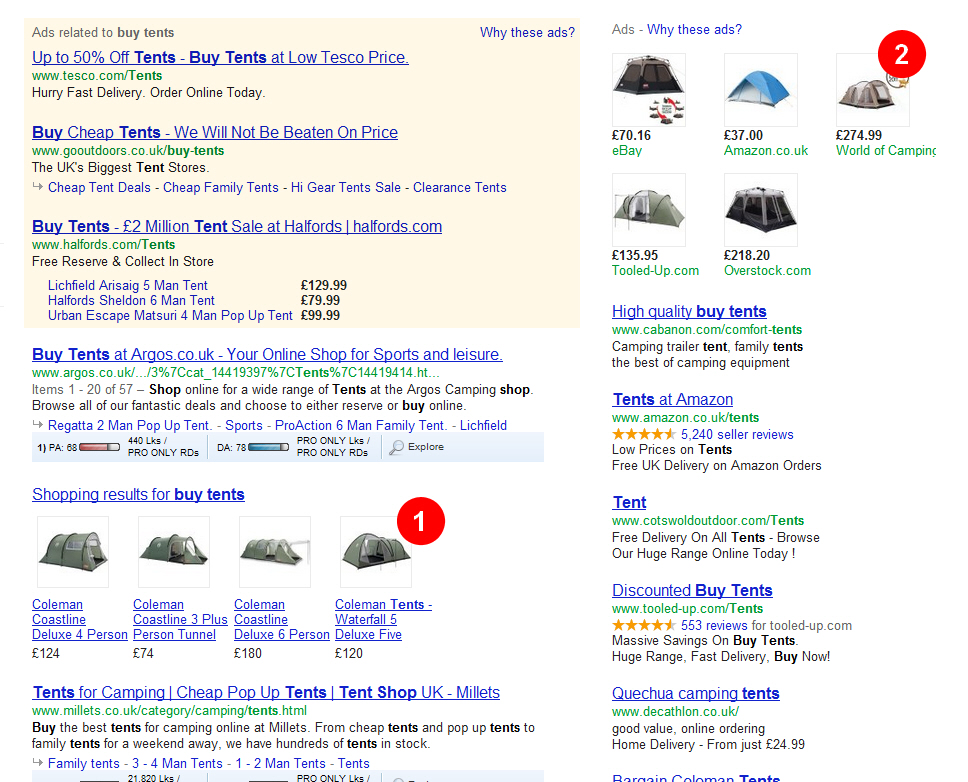Open Regatta 2 Man Pop Up Tent sitelink
This screenshot has width=968, height=782.
click(130, 425)
